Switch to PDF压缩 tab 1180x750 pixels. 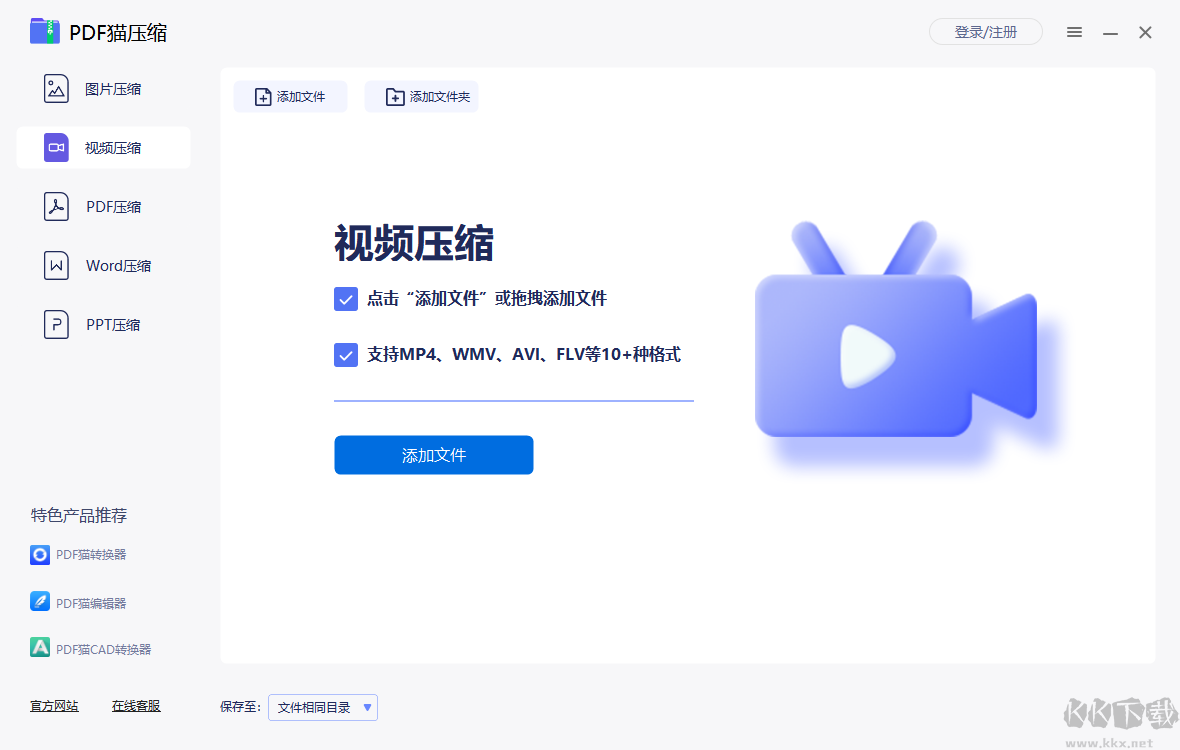[x=104, y=206]
